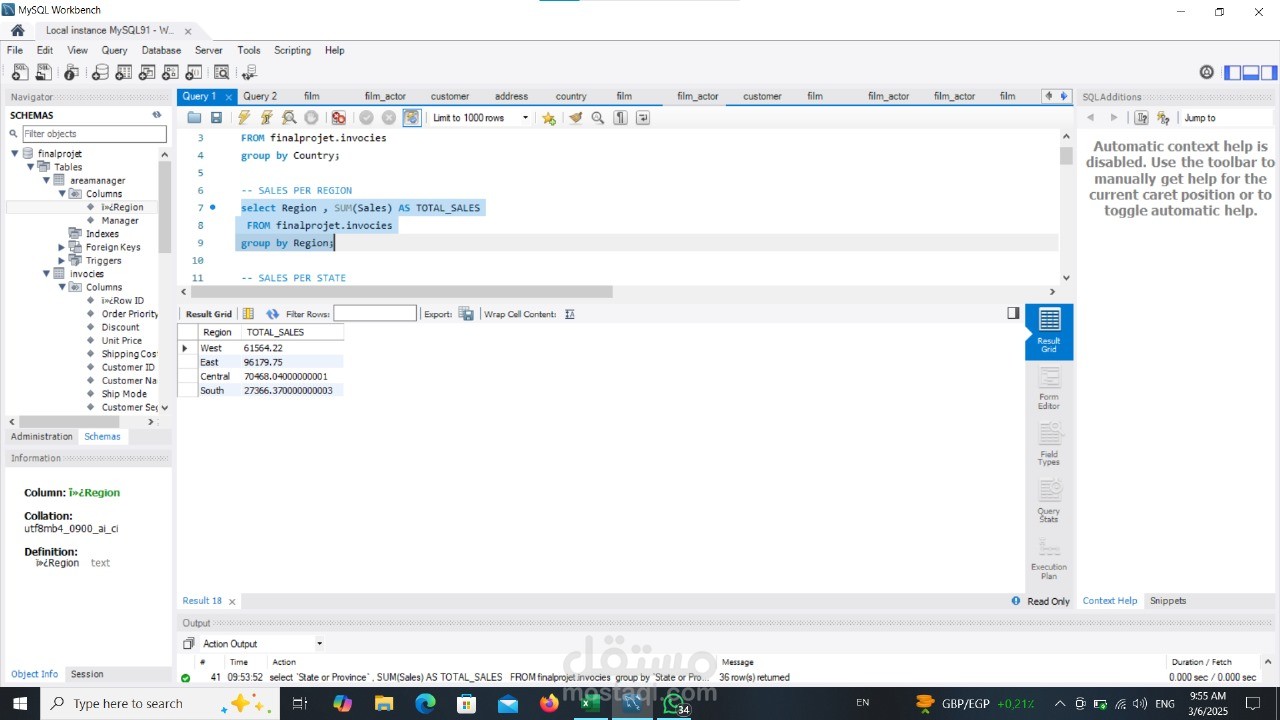Run Explain on current statement
Screen dimensions: 1280x720
(289, 118)
